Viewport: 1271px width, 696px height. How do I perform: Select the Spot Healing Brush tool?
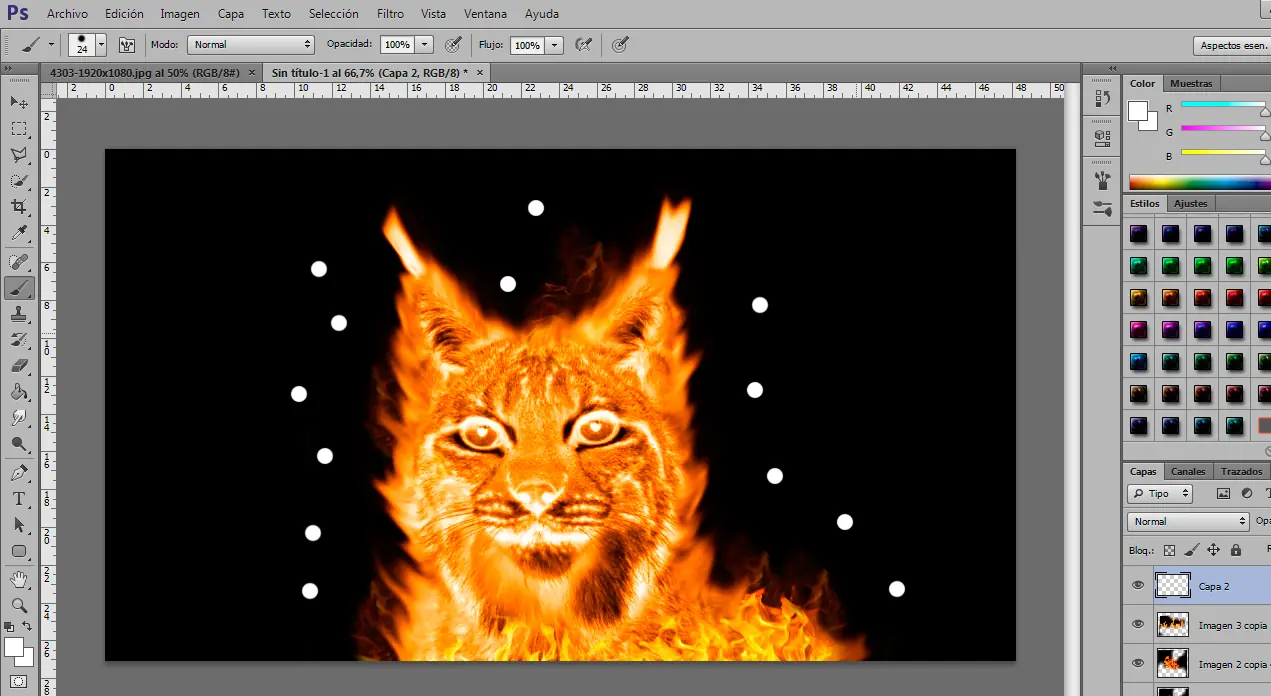19,262
